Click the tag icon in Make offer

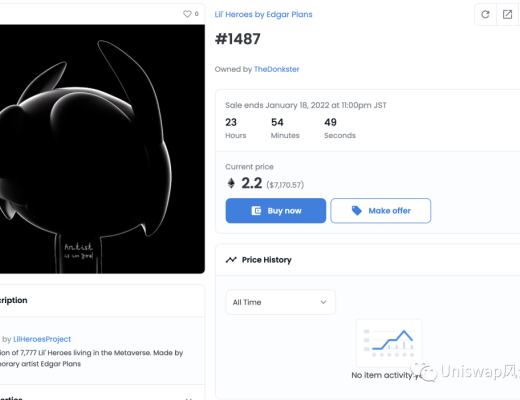coord(356,211)
